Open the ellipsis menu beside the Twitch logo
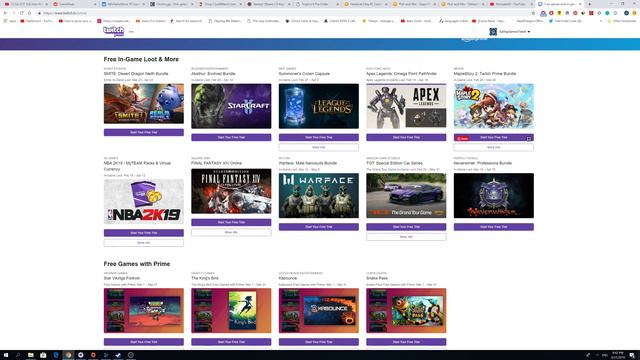The image size is (640, 360). pos(131,31)
